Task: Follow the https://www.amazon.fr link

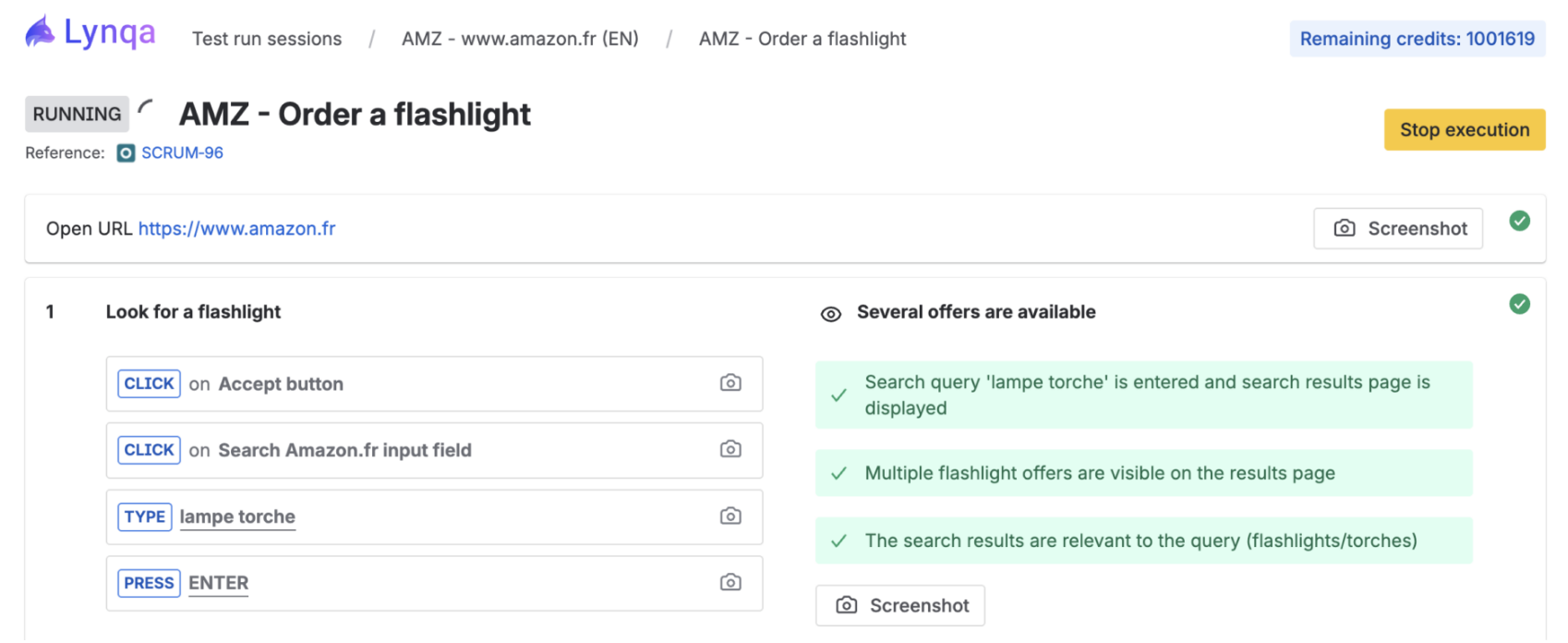Action: pos(236,229)
